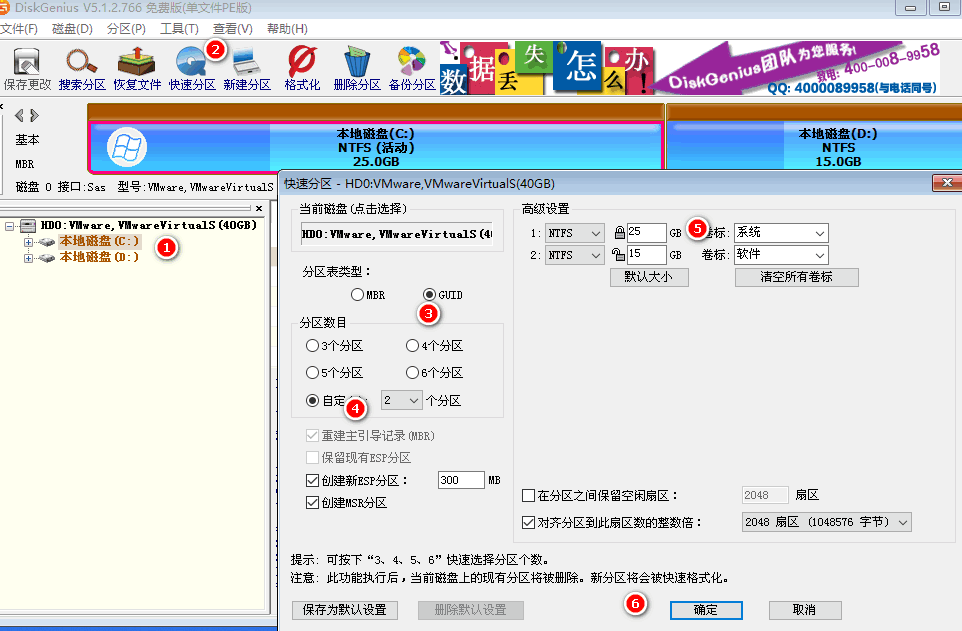Image resolution: width=962 pixels, height=631 pixels.
Task: Select the 新建分区 (New Partition) icon
Action: point(245,62)
